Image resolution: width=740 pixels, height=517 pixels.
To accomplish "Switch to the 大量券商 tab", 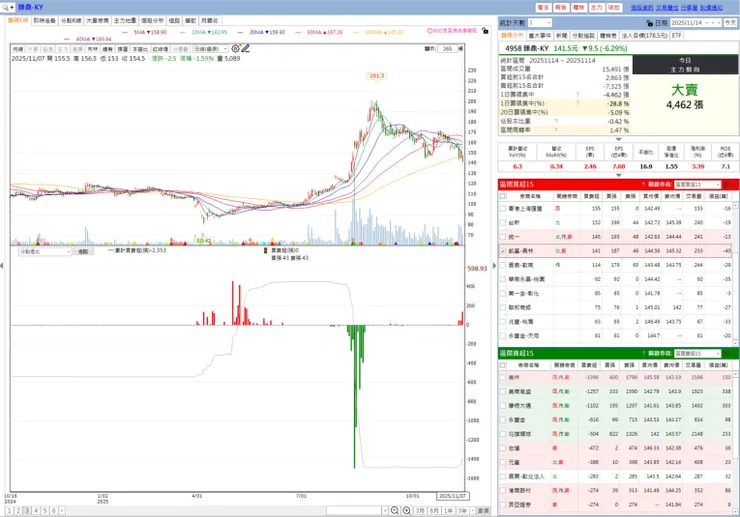I will pos(97,21).
